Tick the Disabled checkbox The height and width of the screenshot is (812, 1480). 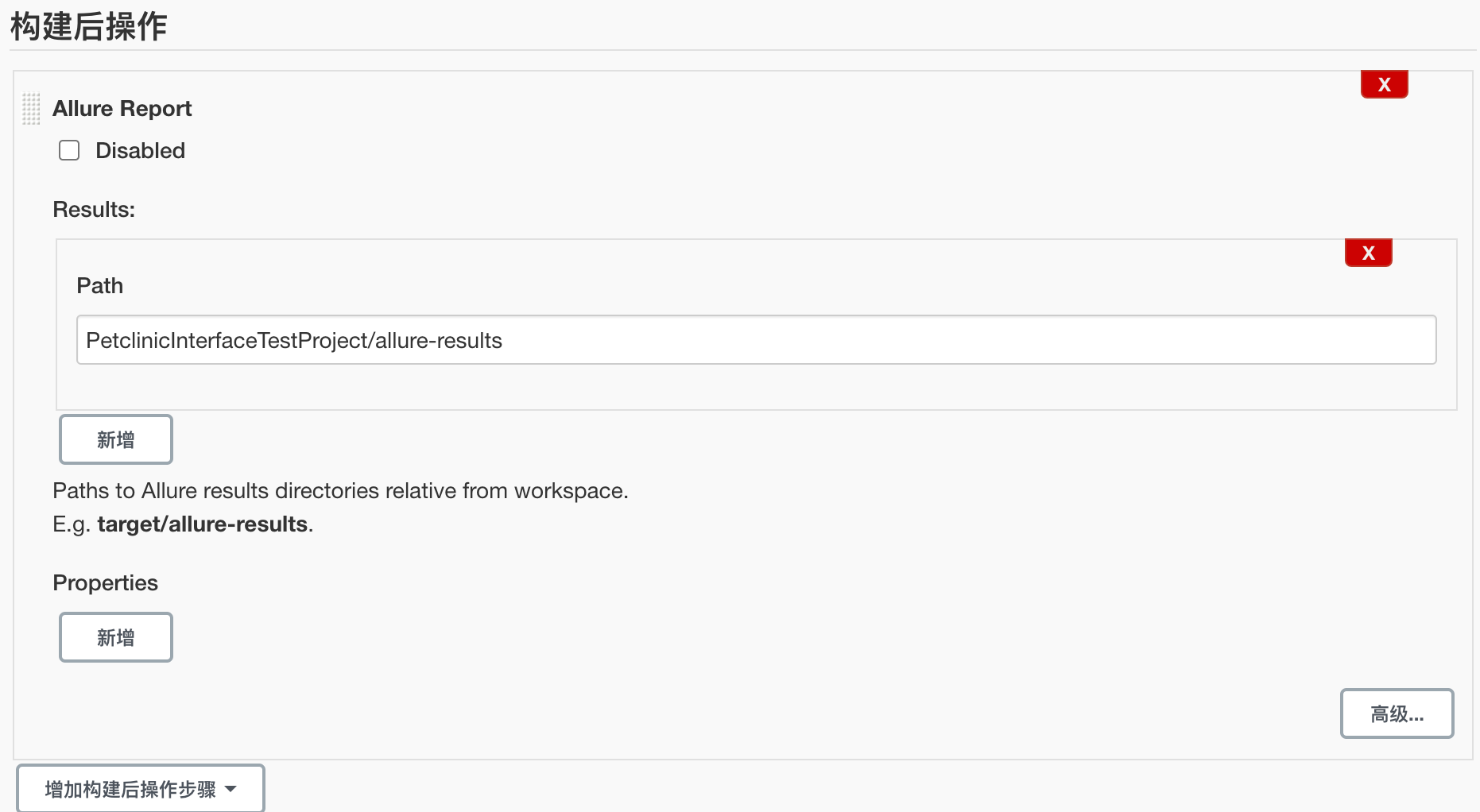(69, 150)
